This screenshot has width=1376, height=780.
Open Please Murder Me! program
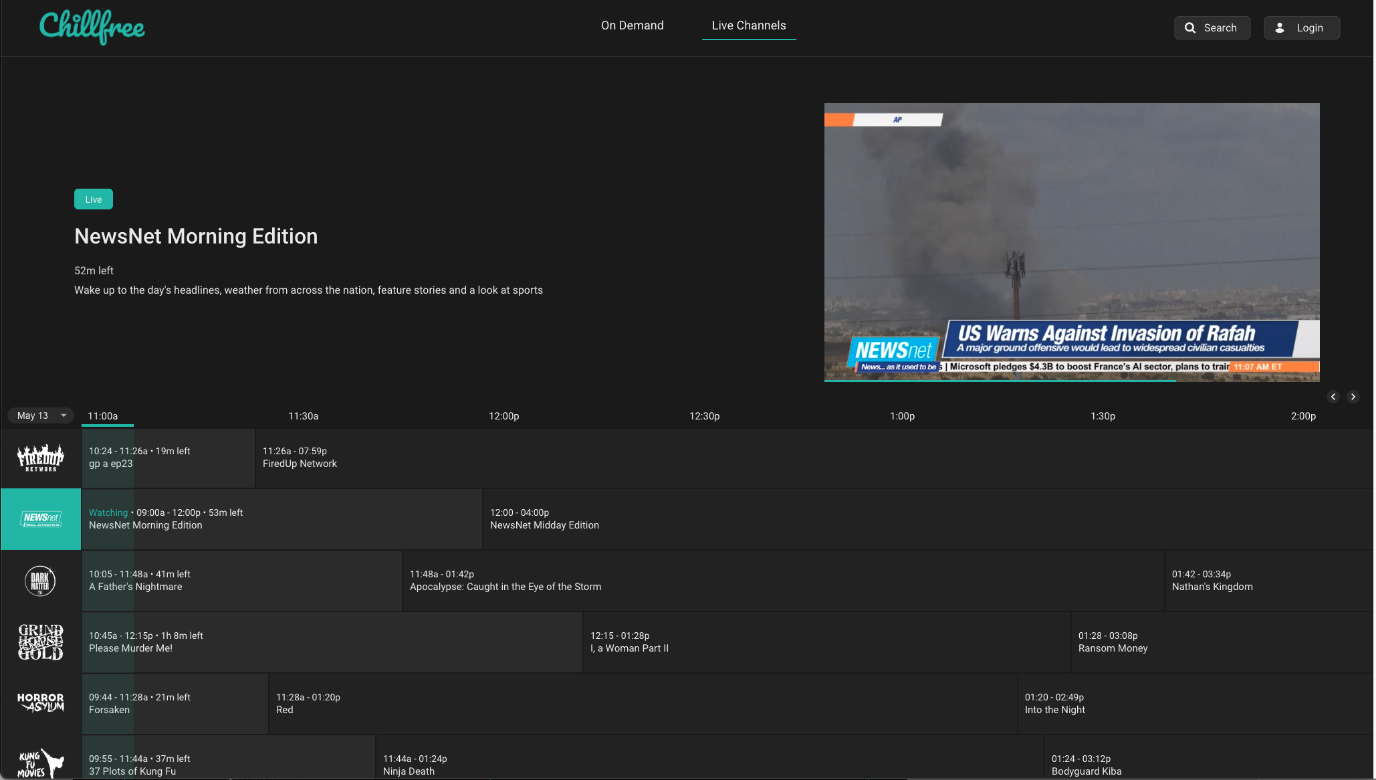pos(332,642)
